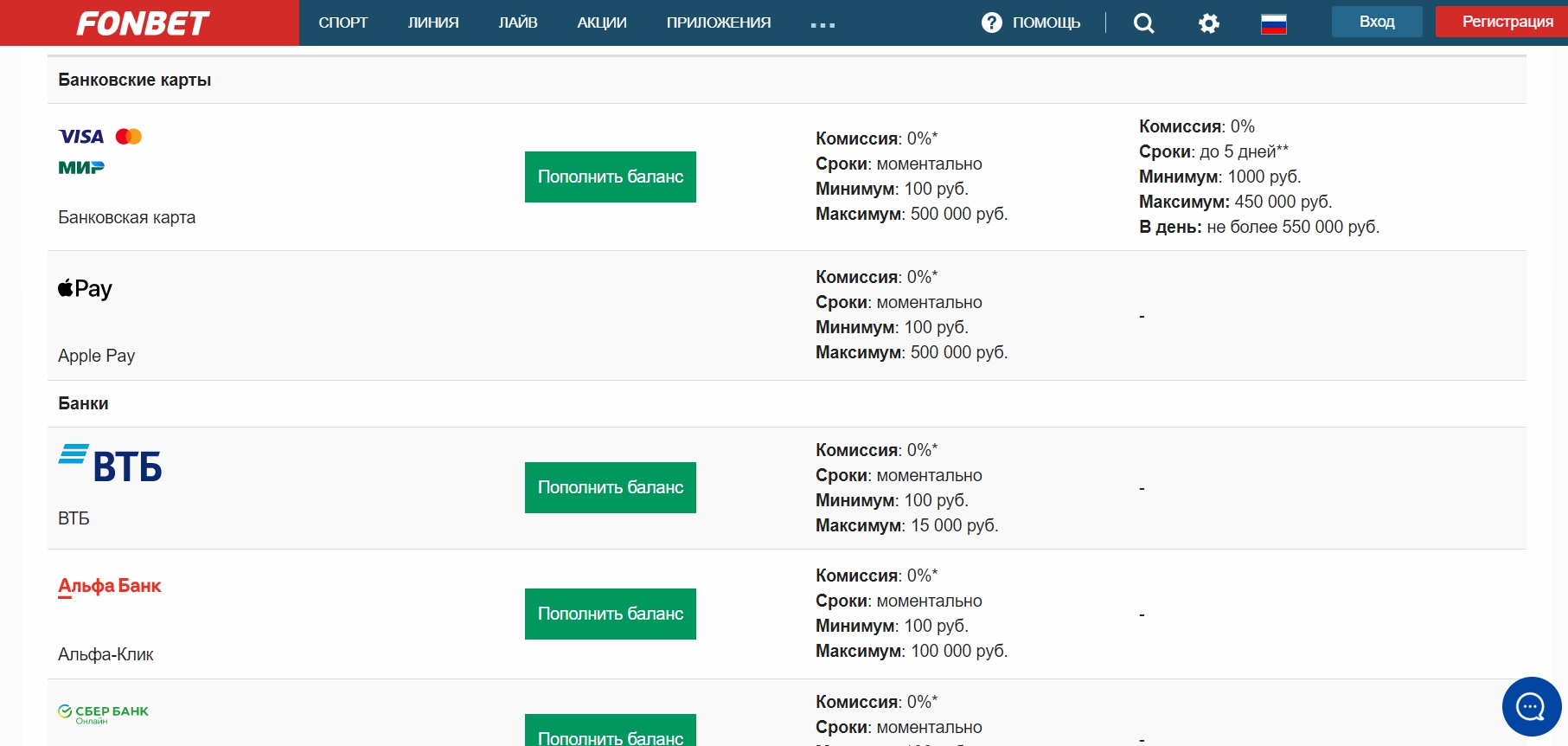Open the СПОРТ menu item
This screenshot has width=1568, height=746.
point(343,23)
